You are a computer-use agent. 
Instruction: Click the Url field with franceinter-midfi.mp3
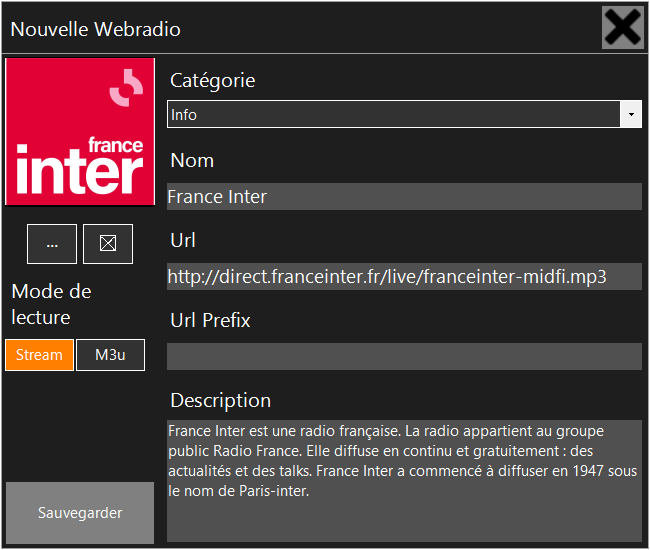coord(404,276)
